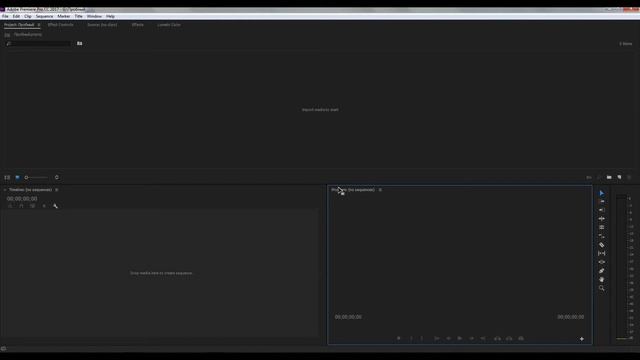The image size is (640, 360).
Task: Select the Zoom magnifier tool
Action: [x=602, y=288]
